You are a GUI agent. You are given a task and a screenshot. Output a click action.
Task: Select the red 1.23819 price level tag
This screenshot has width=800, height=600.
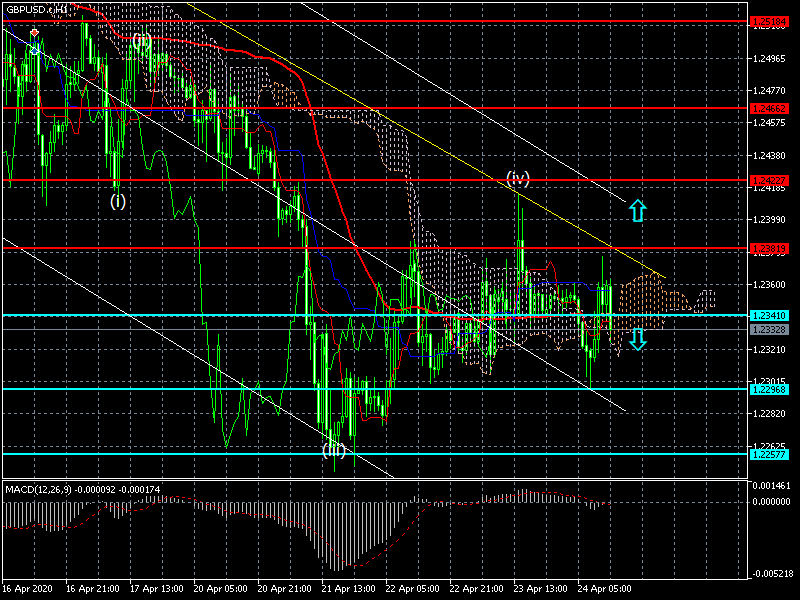769,248
